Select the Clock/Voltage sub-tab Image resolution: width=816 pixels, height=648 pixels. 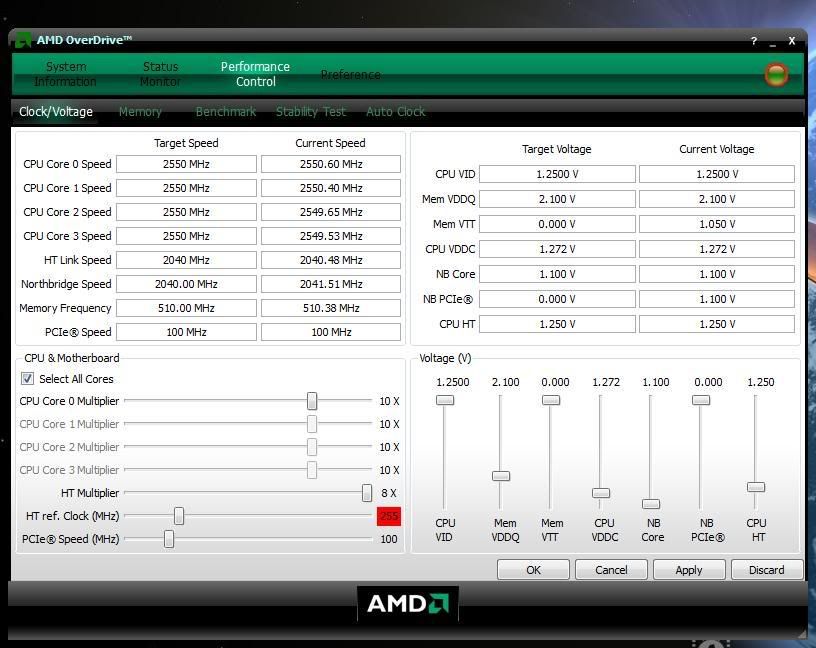56,111
